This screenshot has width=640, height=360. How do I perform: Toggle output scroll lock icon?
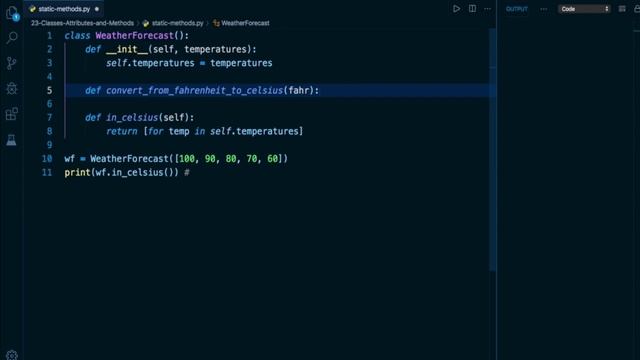(x=637, y=9)
